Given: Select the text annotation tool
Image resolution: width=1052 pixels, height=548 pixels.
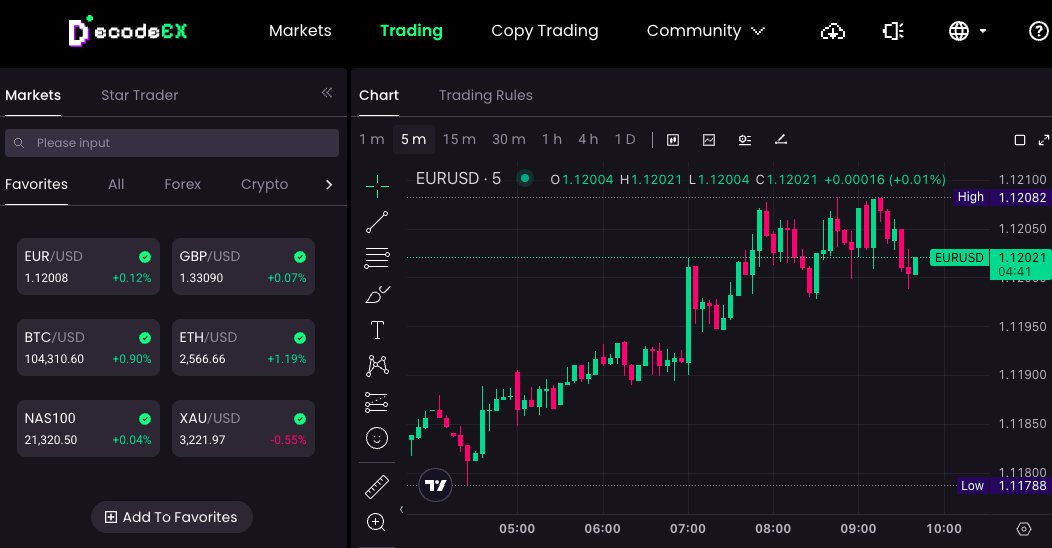Looking at the screenshot, I should pos(377,330).
